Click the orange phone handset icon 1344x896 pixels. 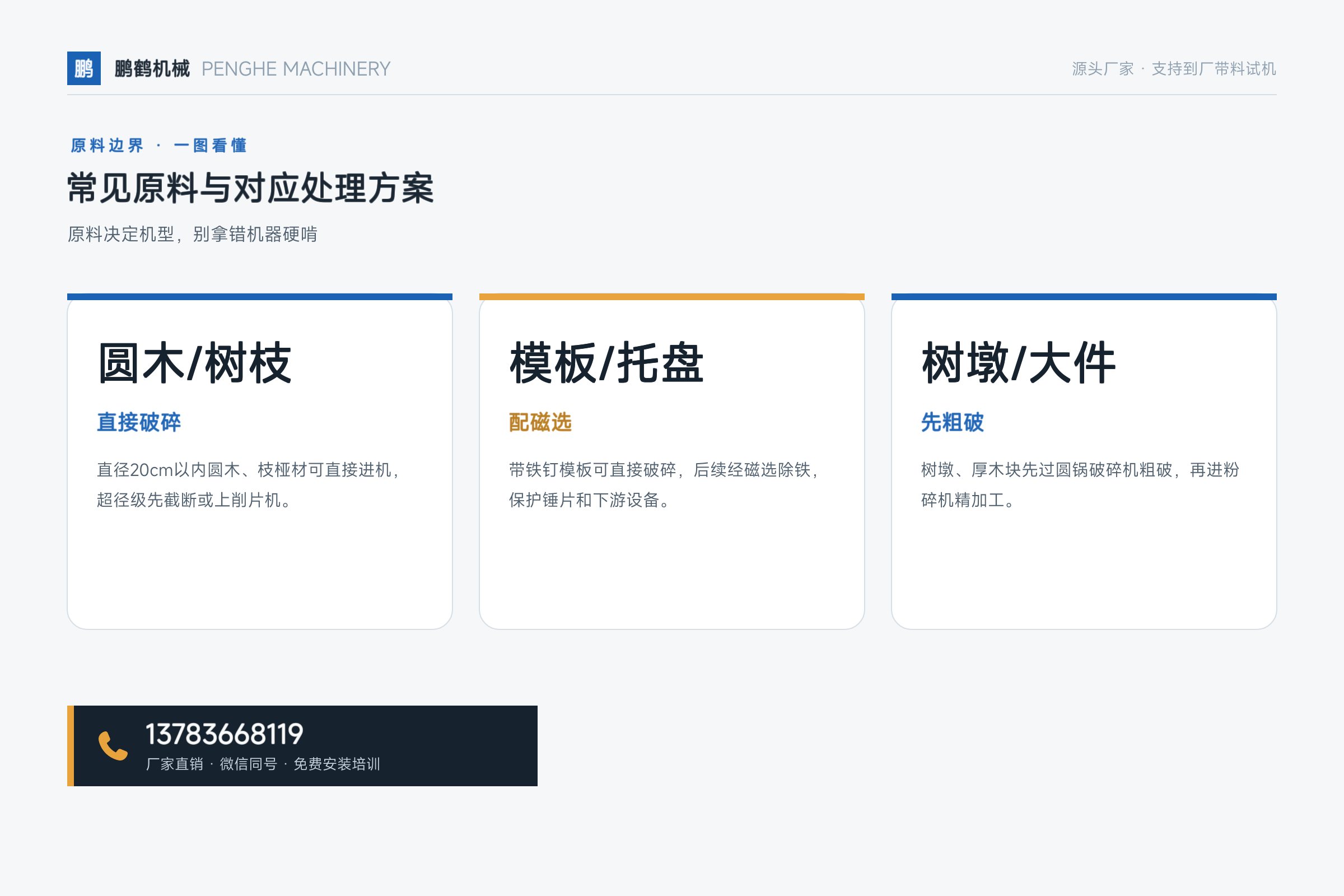coord(113,746)
